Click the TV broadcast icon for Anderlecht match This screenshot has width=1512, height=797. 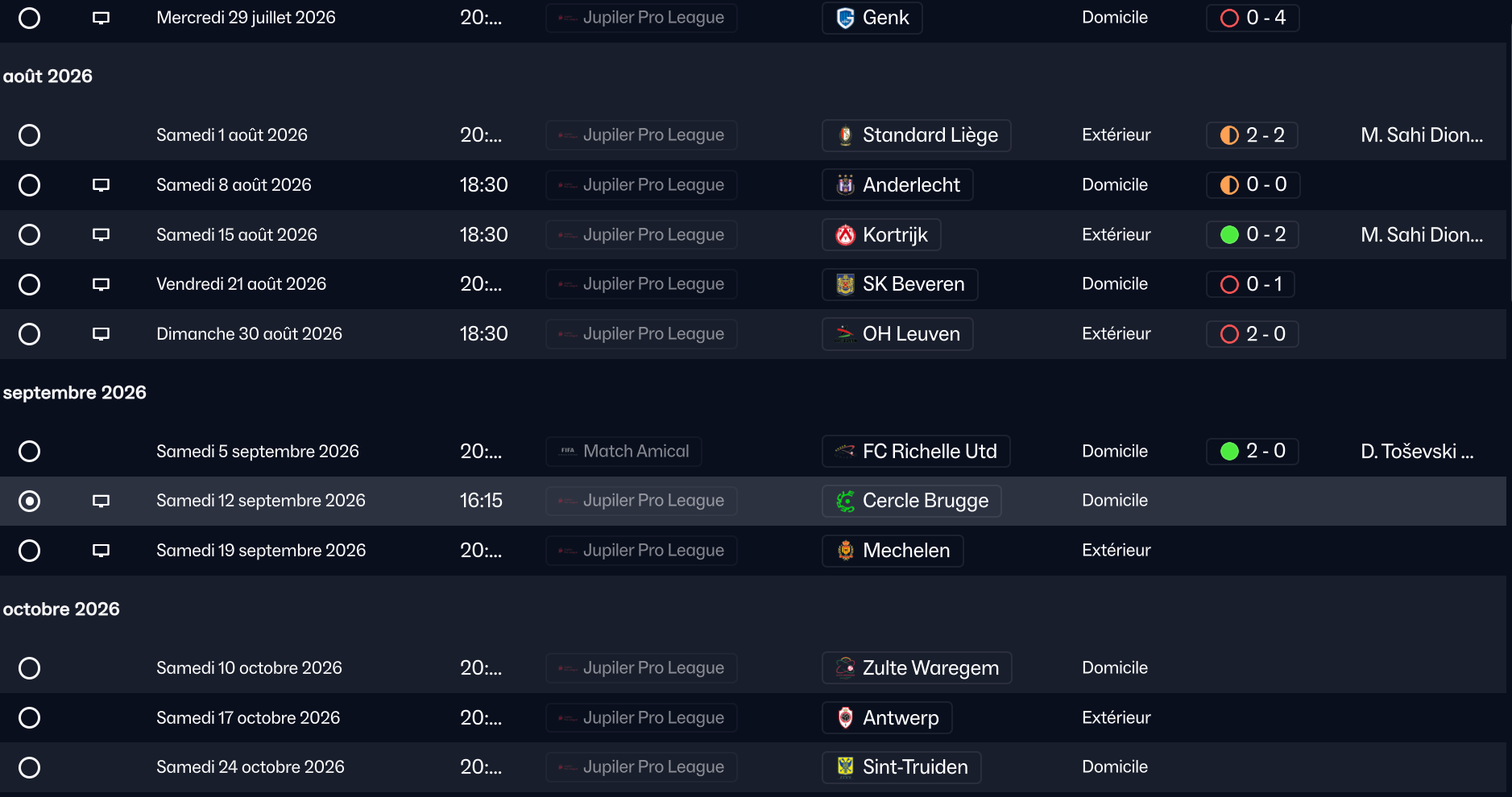(101, 185)
